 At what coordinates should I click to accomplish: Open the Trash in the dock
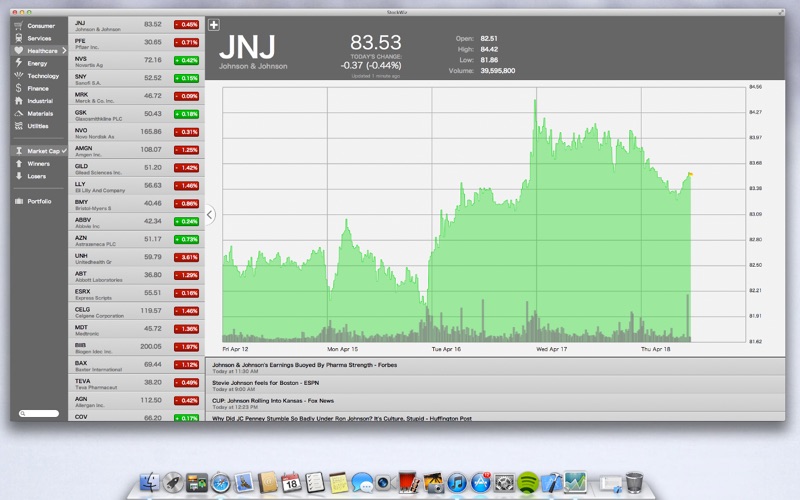point(634,482)
